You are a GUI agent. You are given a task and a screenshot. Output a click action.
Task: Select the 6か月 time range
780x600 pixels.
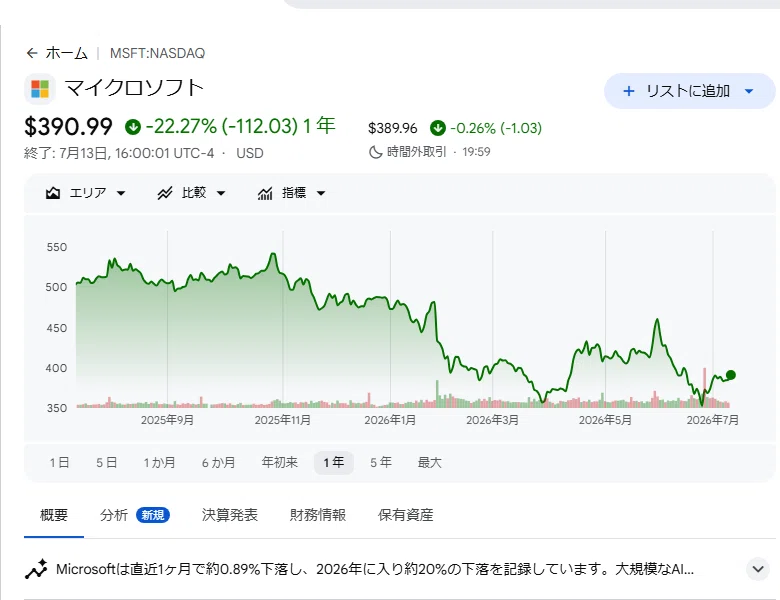[218, 463]
